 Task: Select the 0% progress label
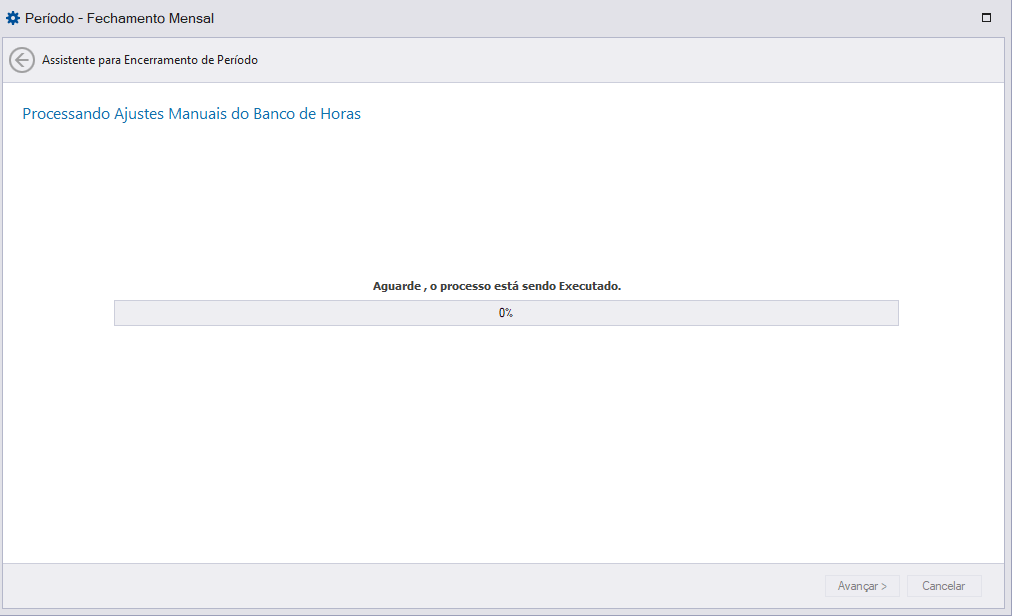pyautogui.click(x=506, y=313)
